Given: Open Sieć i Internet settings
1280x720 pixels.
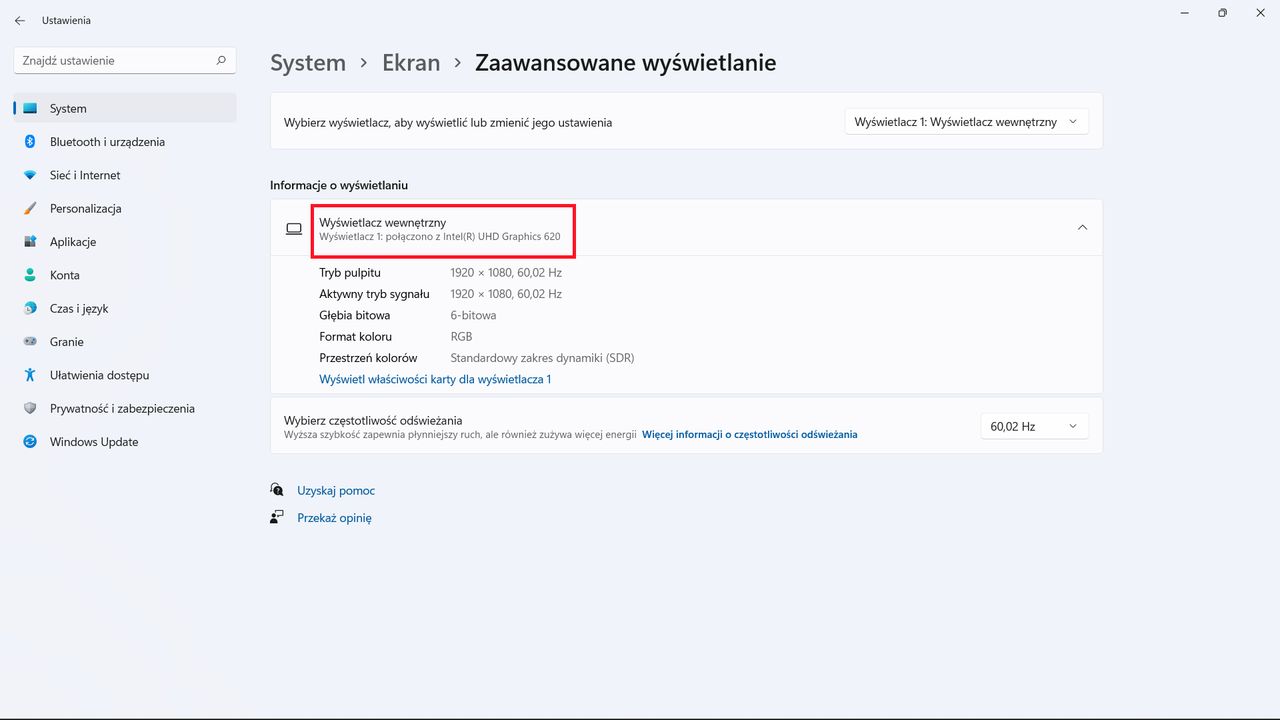Looking at the screenshot, I should [x=85, y=175].
